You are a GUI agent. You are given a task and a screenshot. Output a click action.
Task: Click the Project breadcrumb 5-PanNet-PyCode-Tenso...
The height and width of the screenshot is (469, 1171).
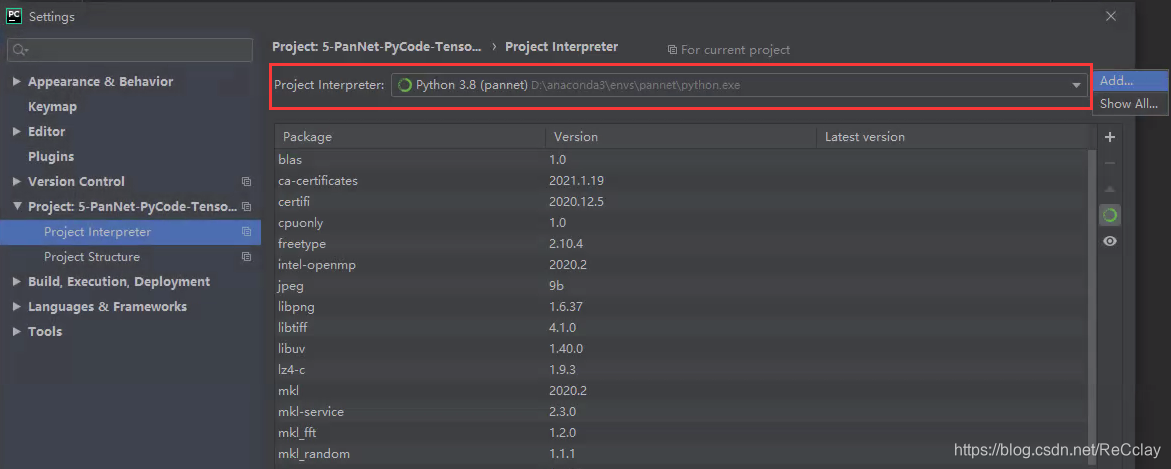coord(376,46)
